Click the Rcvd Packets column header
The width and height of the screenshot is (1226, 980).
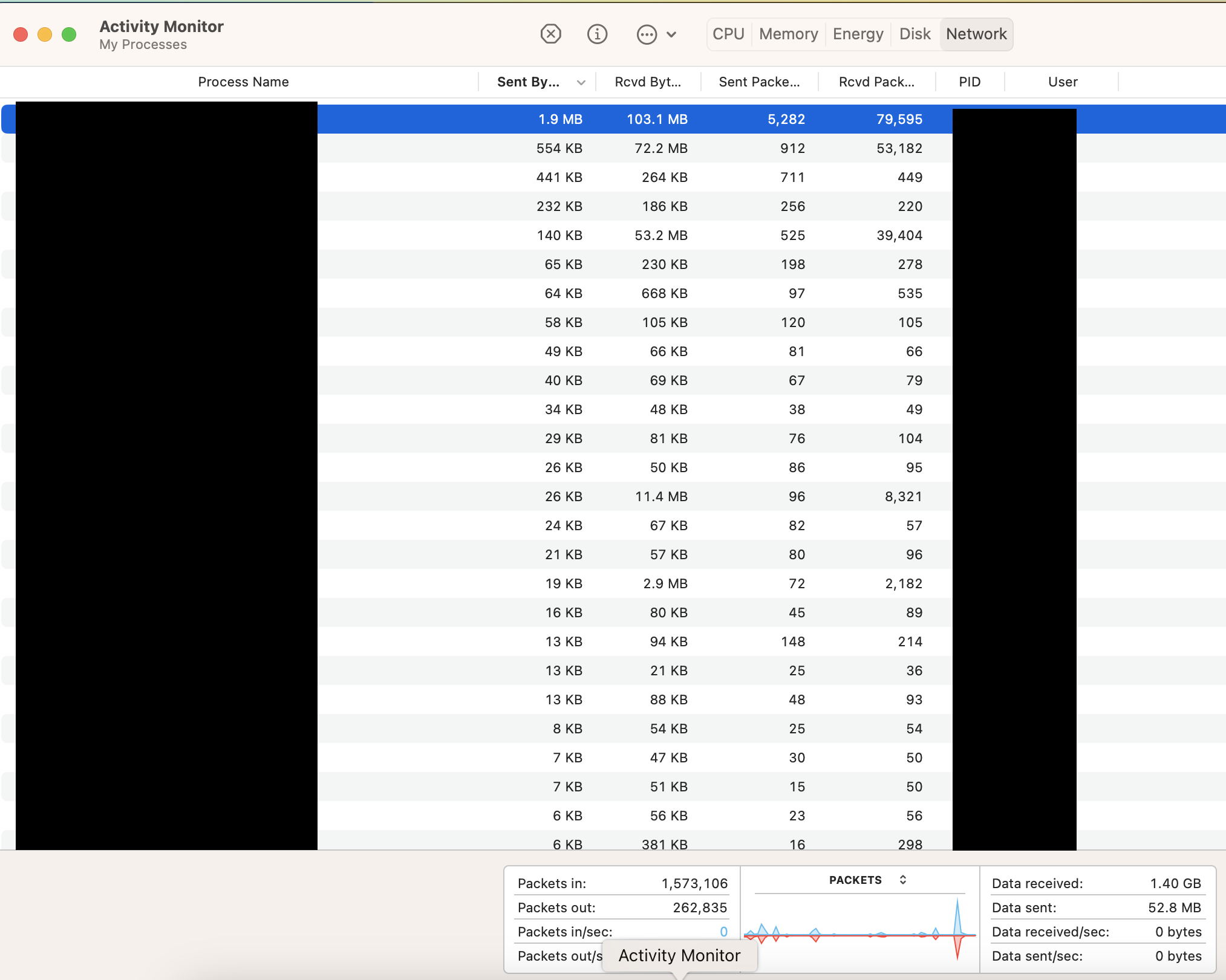[875, 81]
